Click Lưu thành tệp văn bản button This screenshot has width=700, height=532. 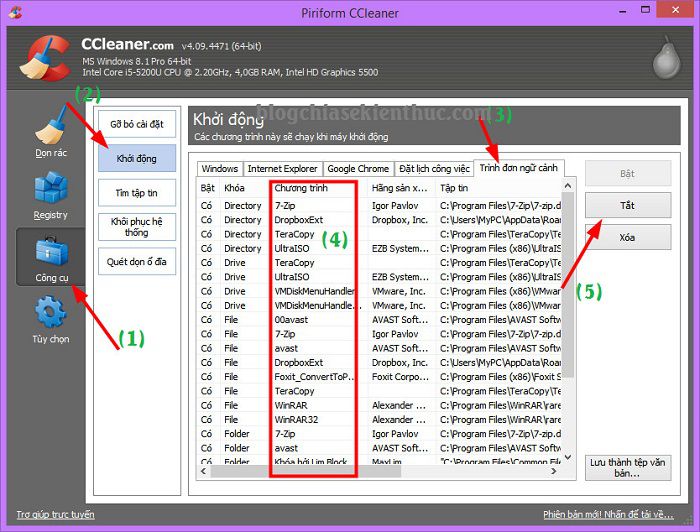[628, 468]
